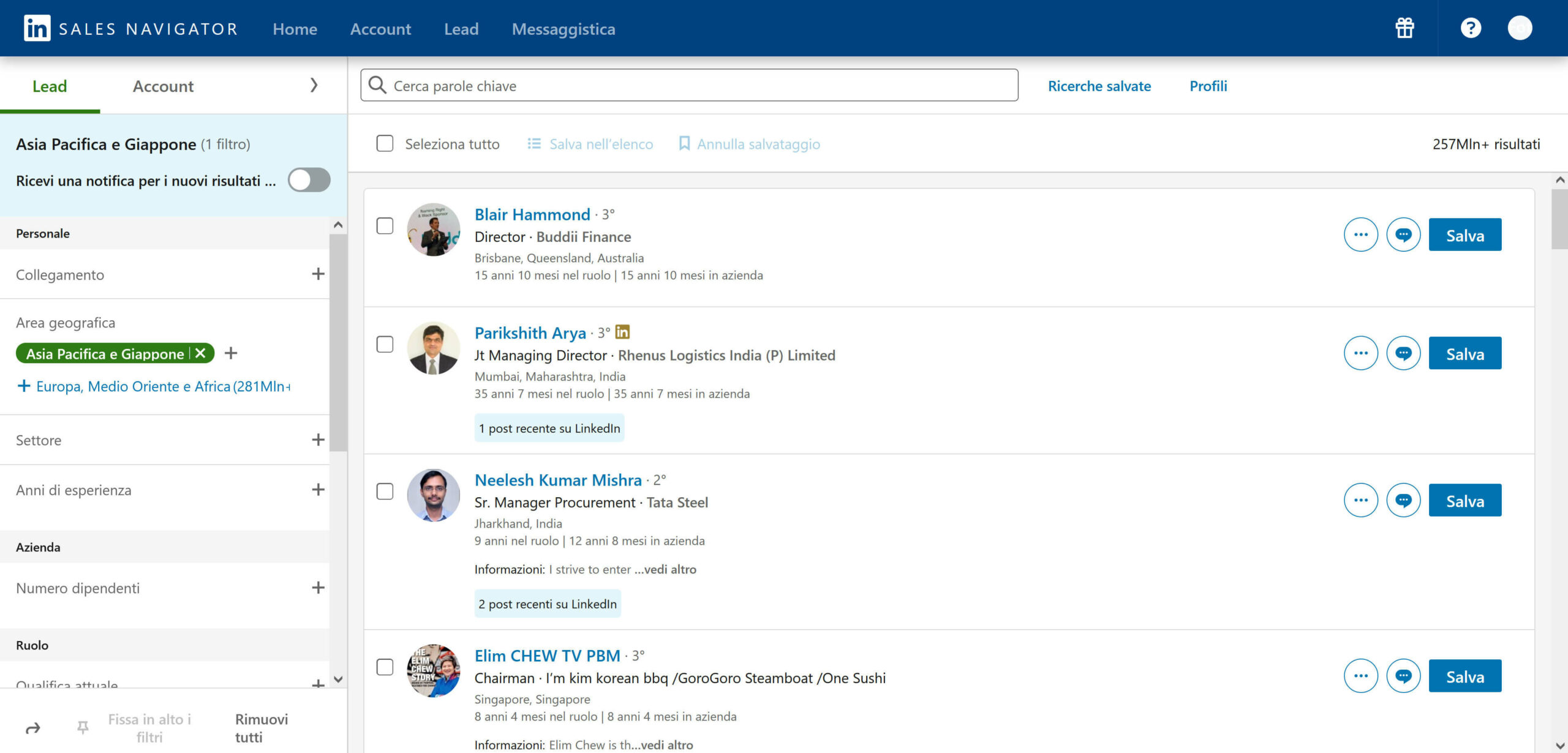Save Parikshith Arya with Salva button
1568x753 pixels.
(x=1465, y=353)
